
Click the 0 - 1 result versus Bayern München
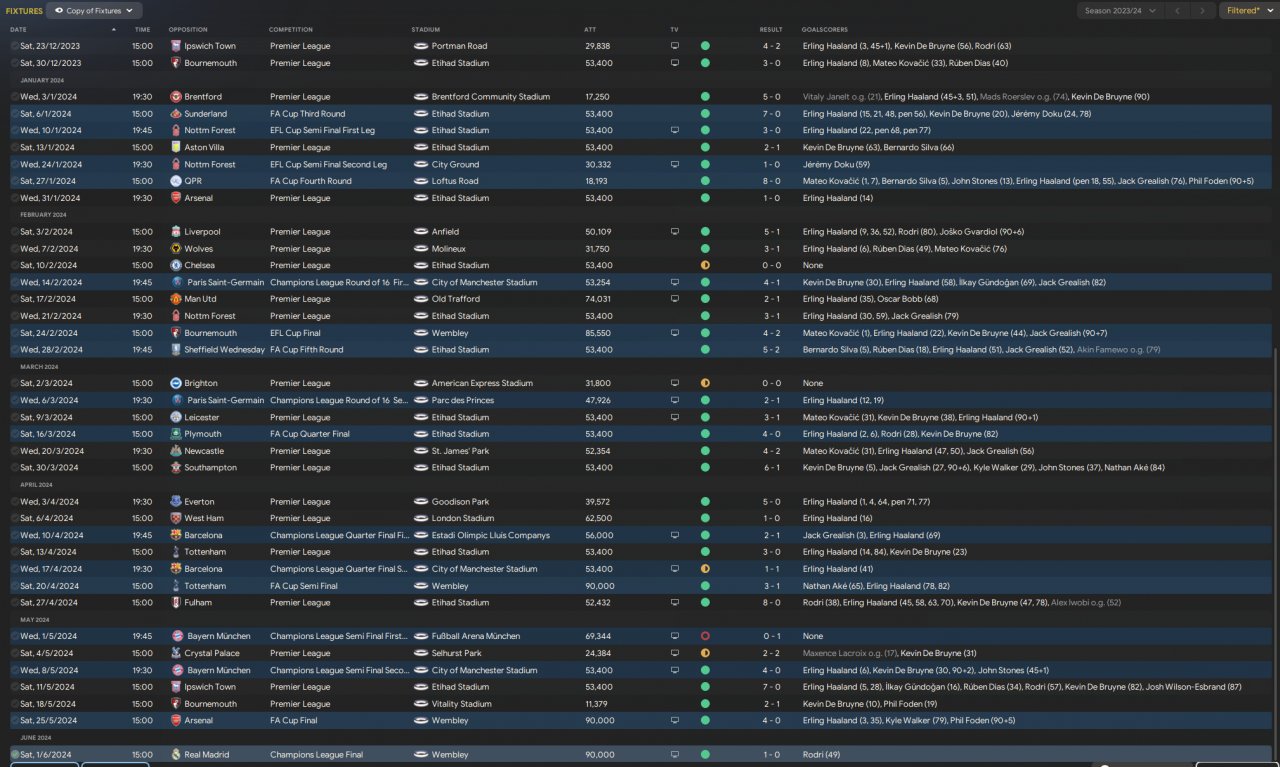tap(771, 636)
